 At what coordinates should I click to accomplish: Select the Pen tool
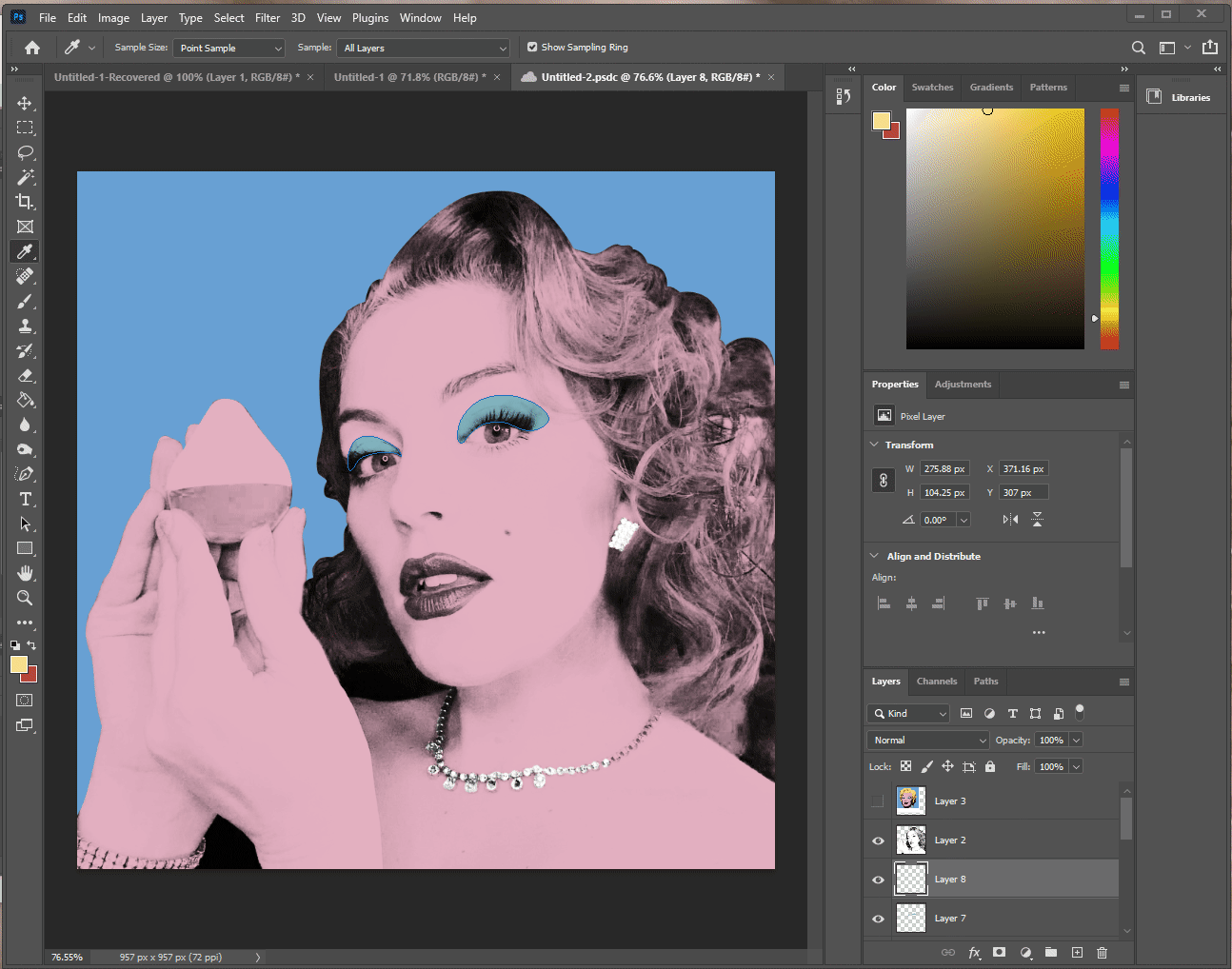click(x=25, y=474)
